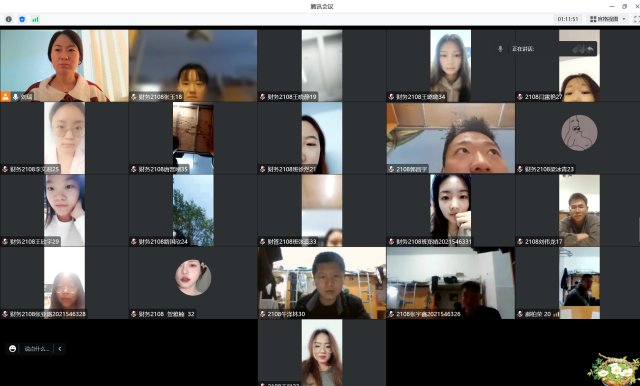This screenshot has width=640, height=386.
Task: Collapse the chat bar with the chevron
Action: point(60,348)
